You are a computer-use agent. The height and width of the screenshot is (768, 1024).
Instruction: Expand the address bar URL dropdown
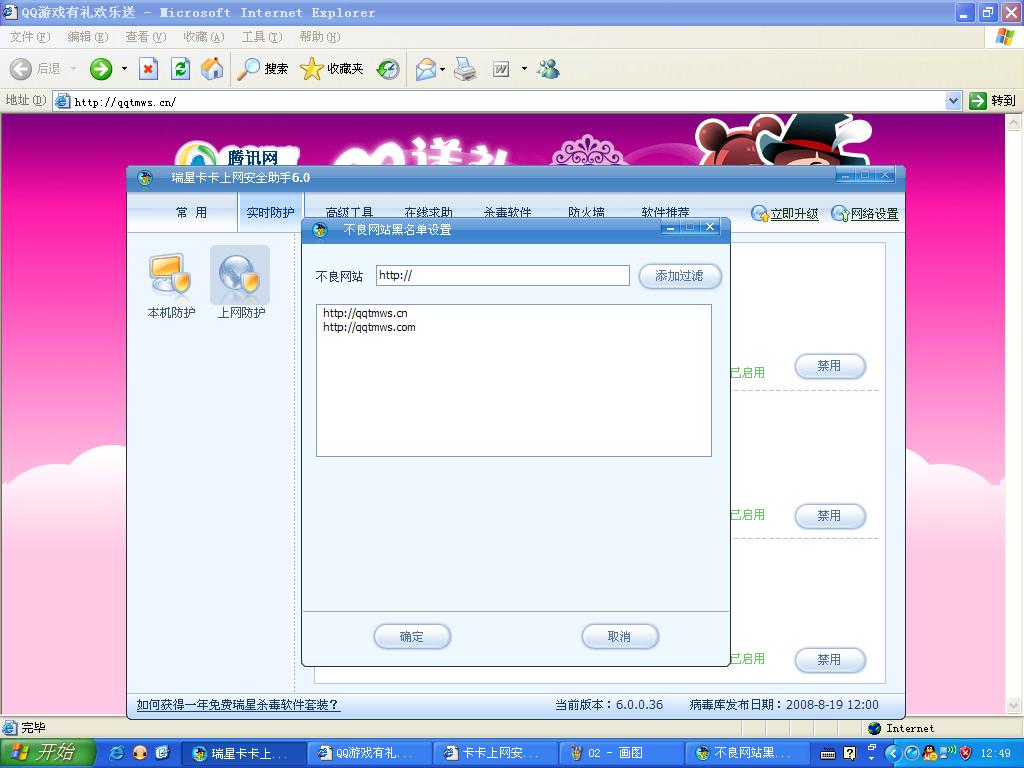pyautogui.click(x=953, y=101)
